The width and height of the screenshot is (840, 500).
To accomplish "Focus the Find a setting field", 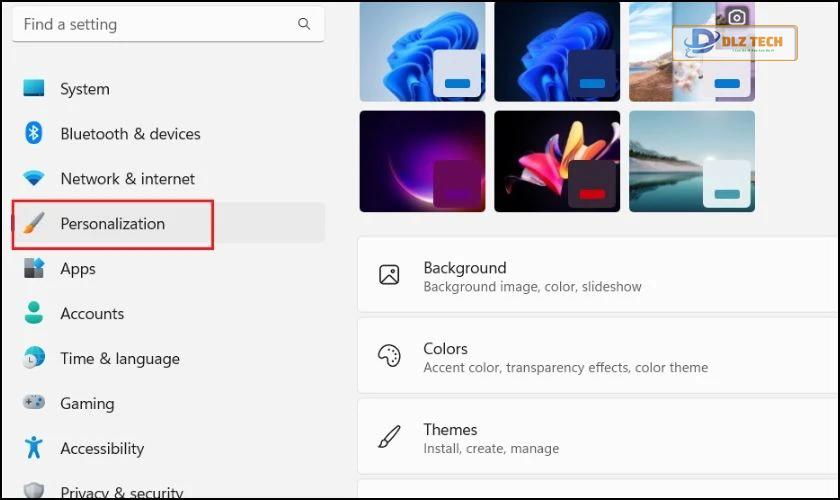I will tap(168, 24).
